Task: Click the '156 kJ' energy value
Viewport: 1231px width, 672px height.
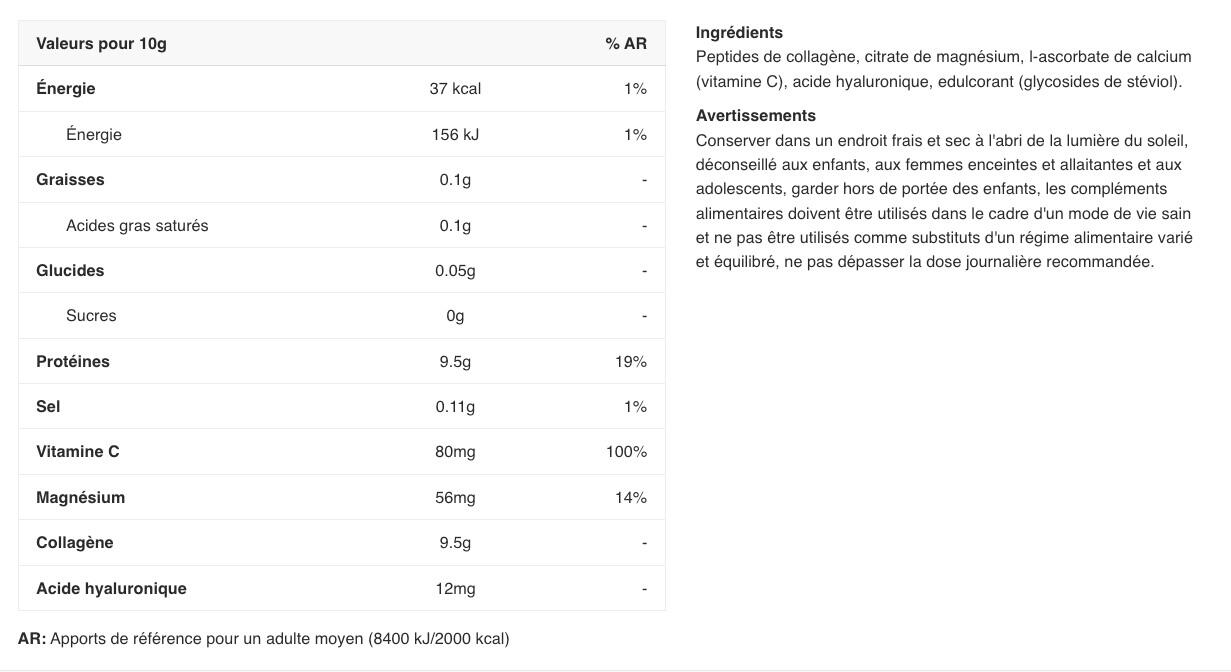Action: tap(455, 134)
